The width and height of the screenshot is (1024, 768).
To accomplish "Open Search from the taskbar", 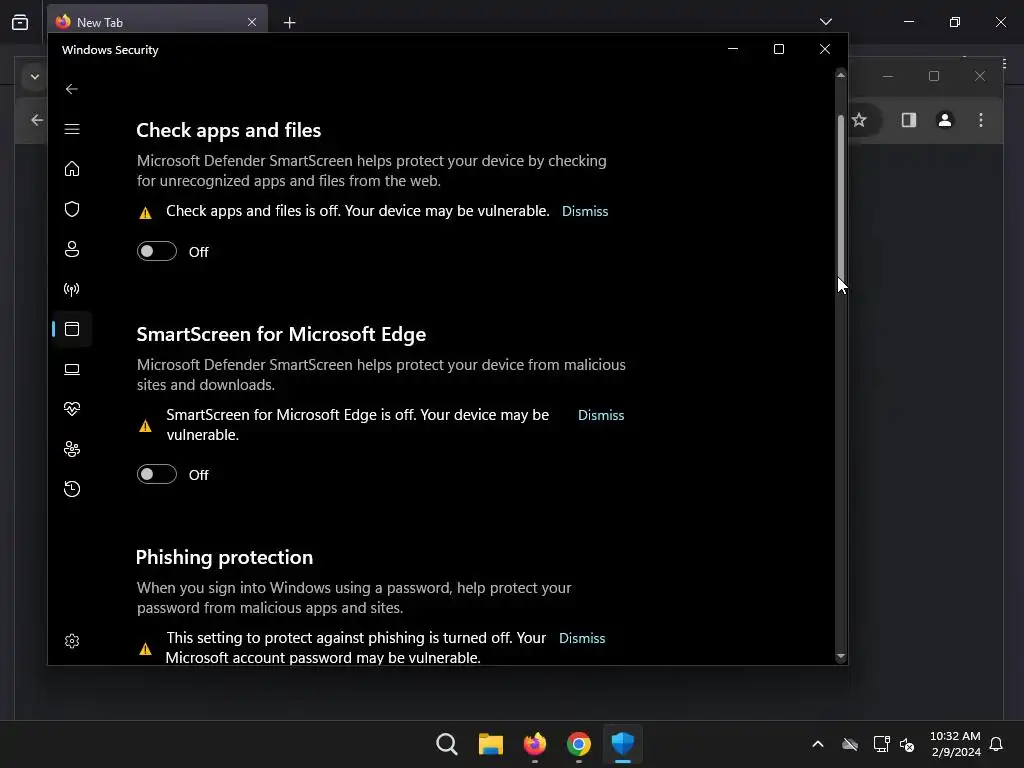I will (447, 744).
